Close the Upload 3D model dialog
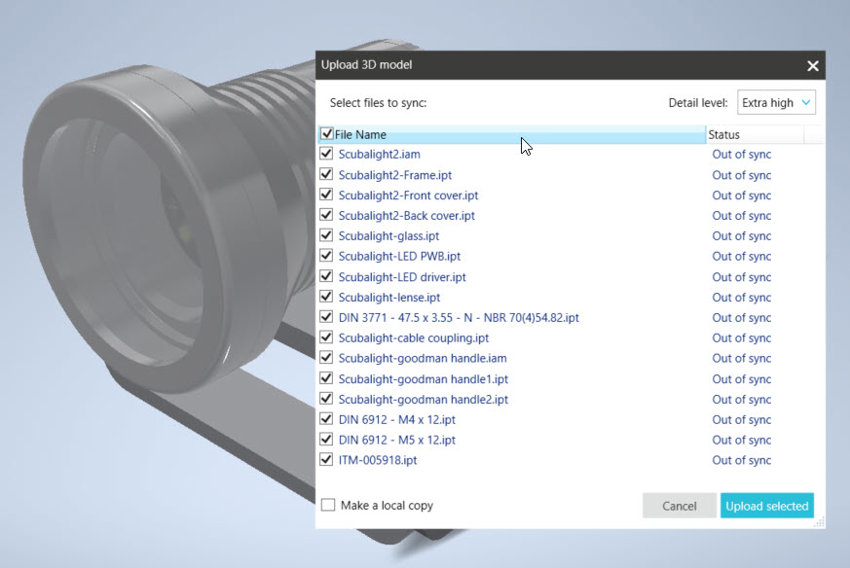This screenshot has width=850, height=568. click(813, 66)
